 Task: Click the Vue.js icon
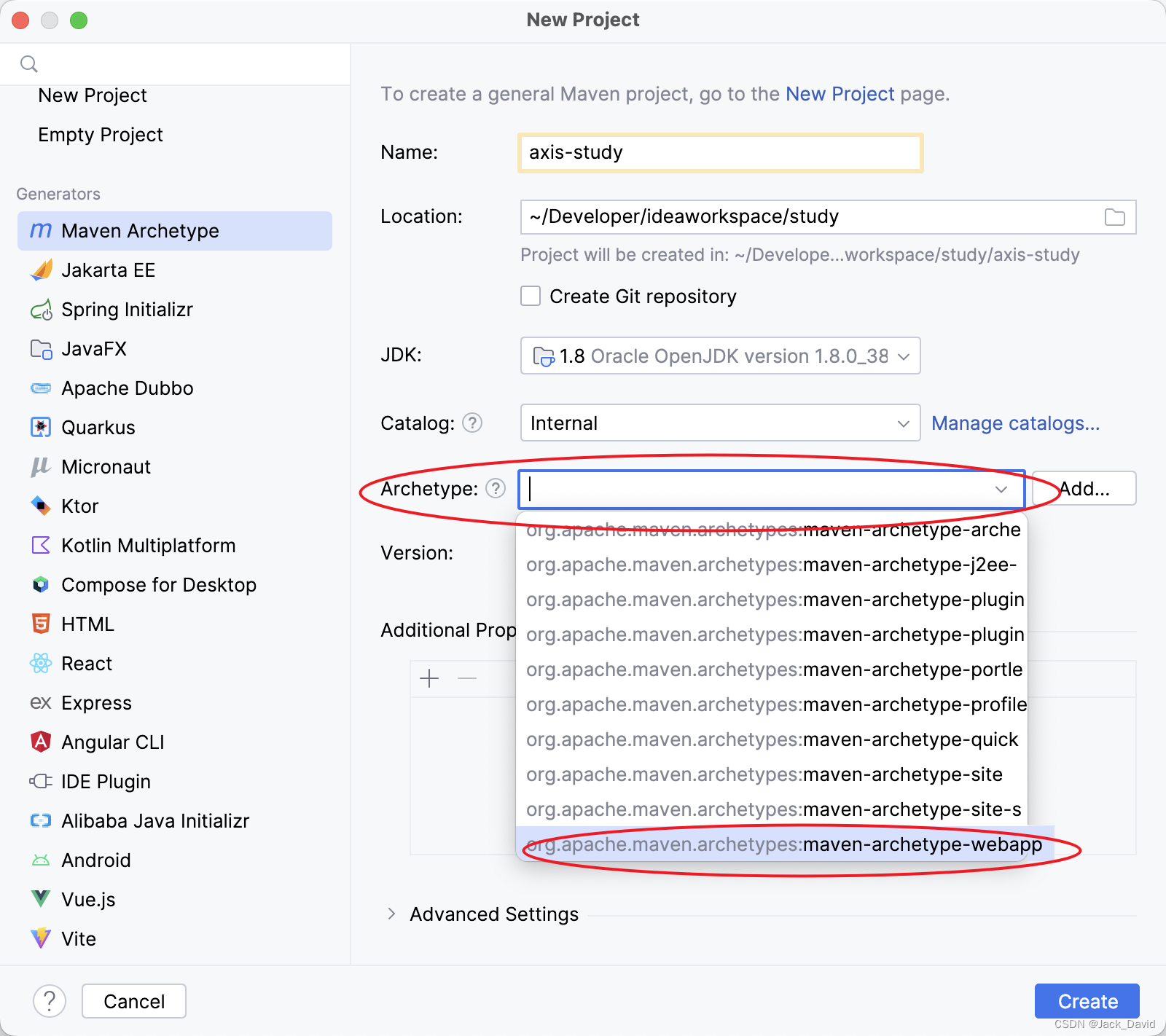[x=41, y=899]
